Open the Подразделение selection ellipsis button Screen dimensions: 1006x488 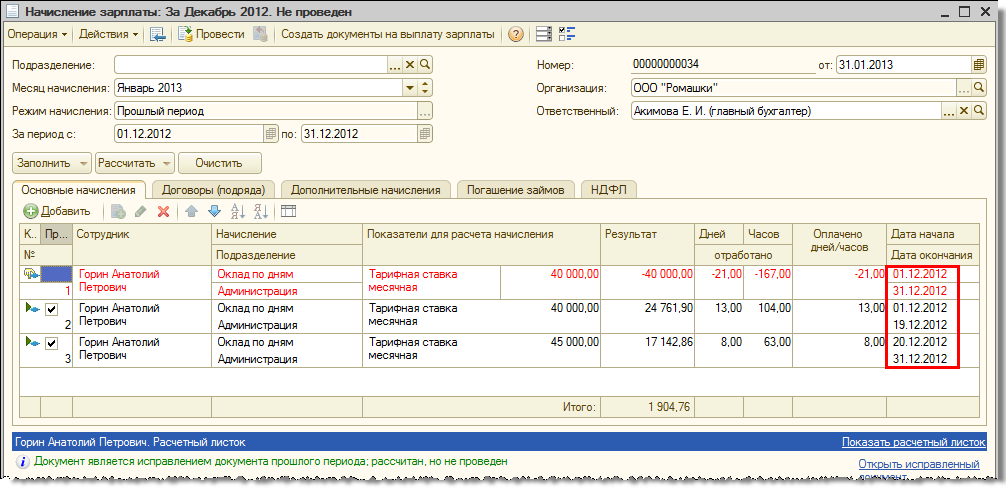point(396,65)
